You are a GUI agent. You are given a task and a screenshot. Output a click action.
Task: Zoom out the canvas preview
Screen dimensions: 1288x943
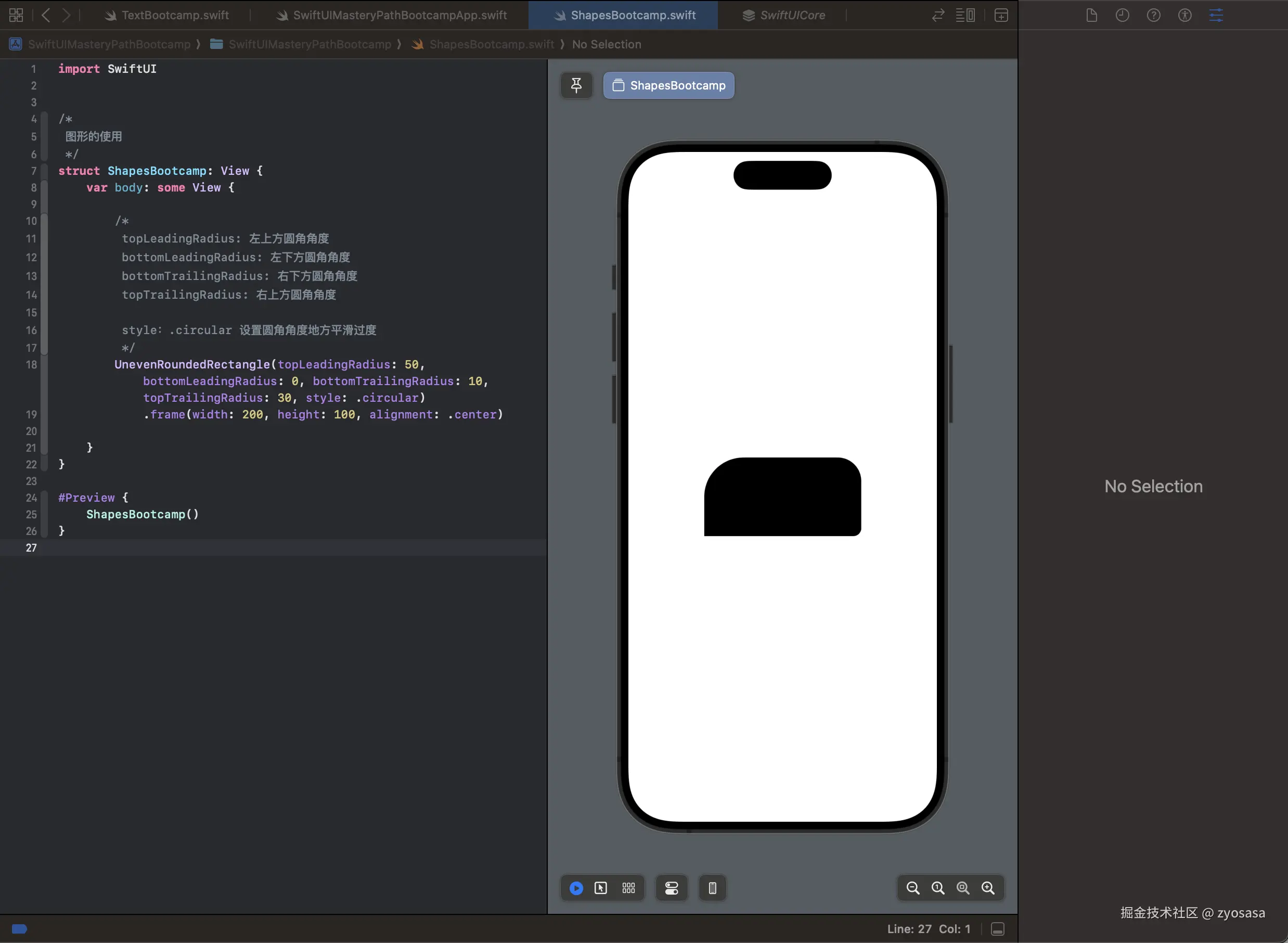point(912,888)
